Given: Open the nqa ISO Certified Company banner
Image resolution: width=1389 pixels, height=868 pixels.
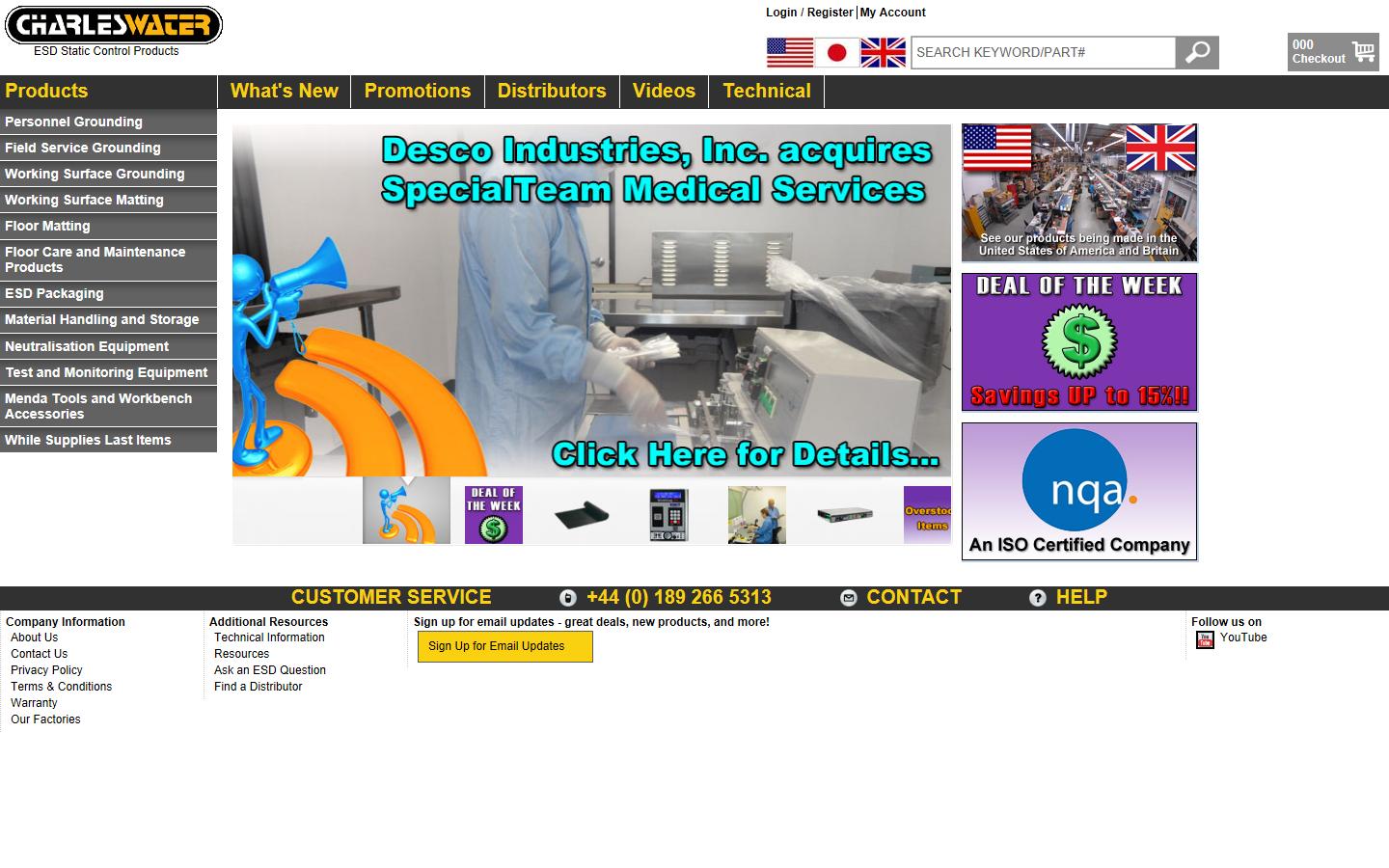Looking at the screenshot, I should pyautogui.click(x=1078, y=491).
